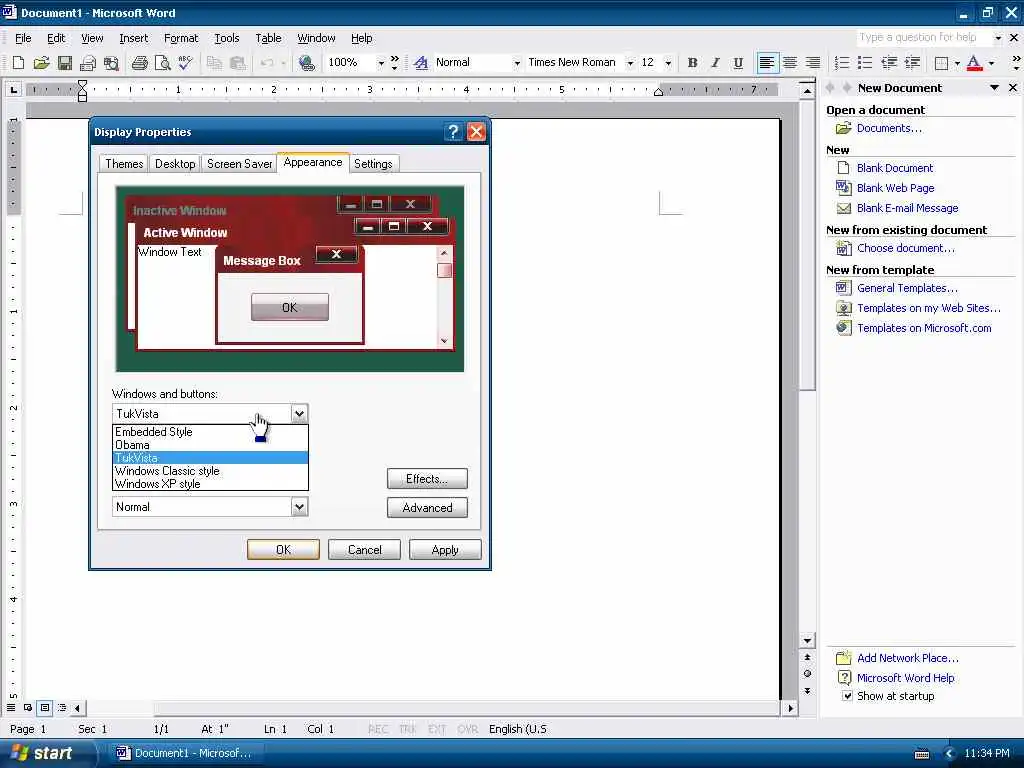Image resolution: width=1024 pixels, height=768 pixels.
Task: Open the Blank Web Page link
Action: click(895, 188)
